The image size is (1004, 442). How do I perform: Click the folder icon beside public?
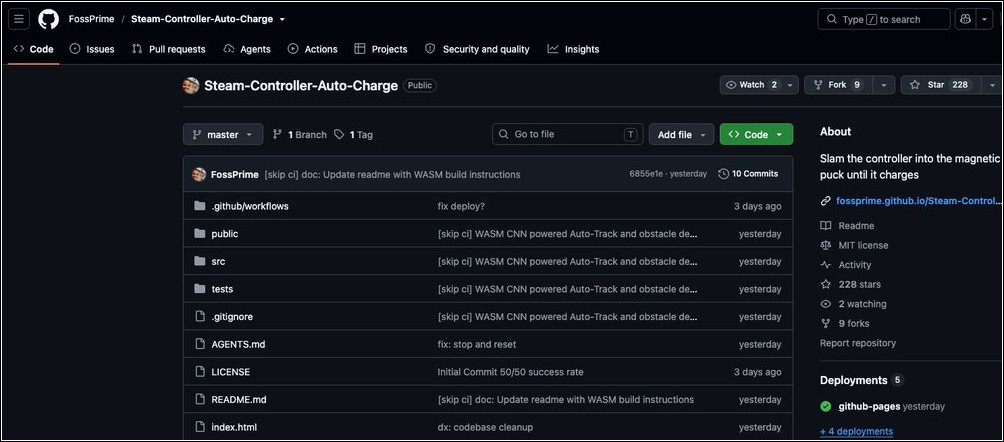click(x=200, y=234)
